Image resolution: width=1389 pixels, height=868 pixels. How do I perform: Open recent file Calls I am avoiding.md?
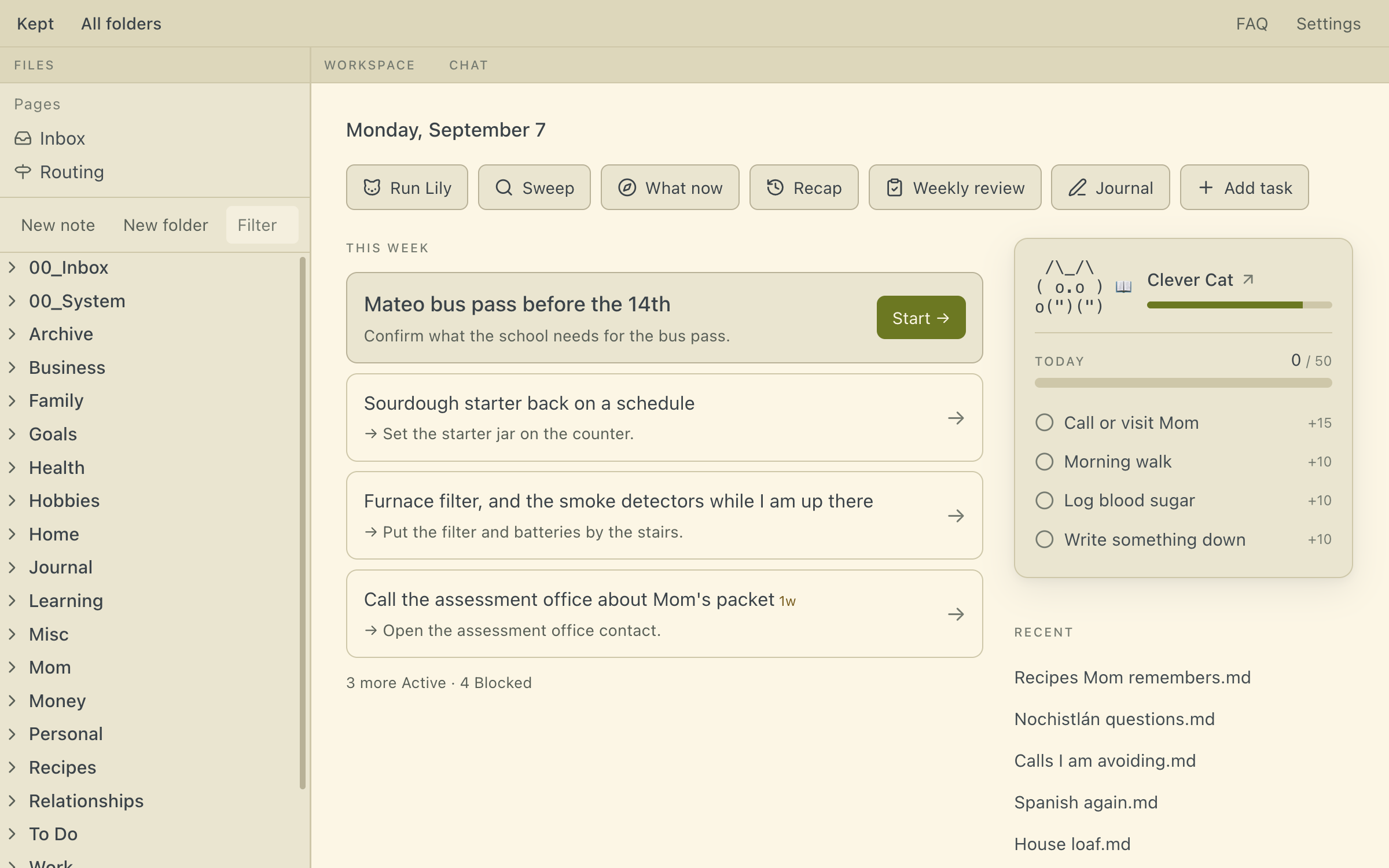[1105, 761]
